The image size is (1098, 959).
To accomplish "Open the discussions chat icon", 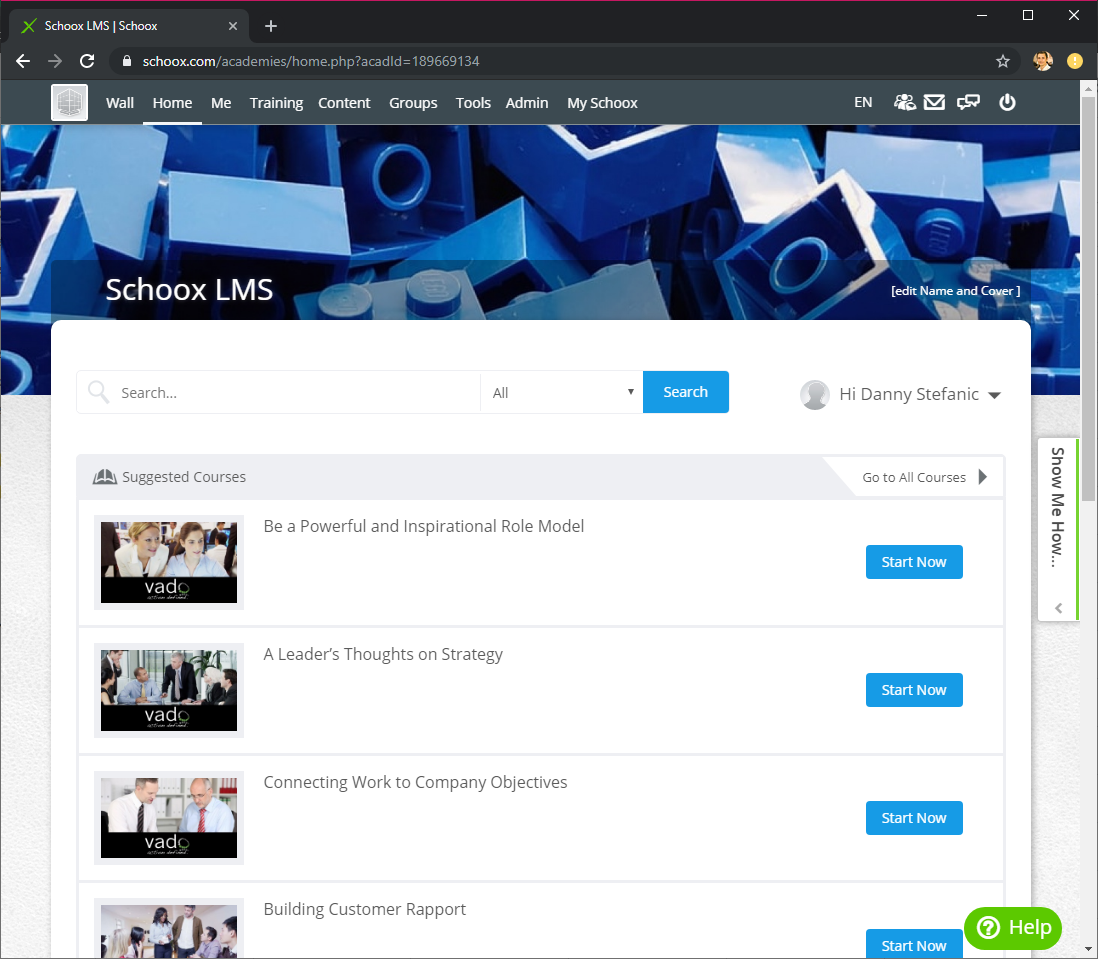I will click(968, 102).
